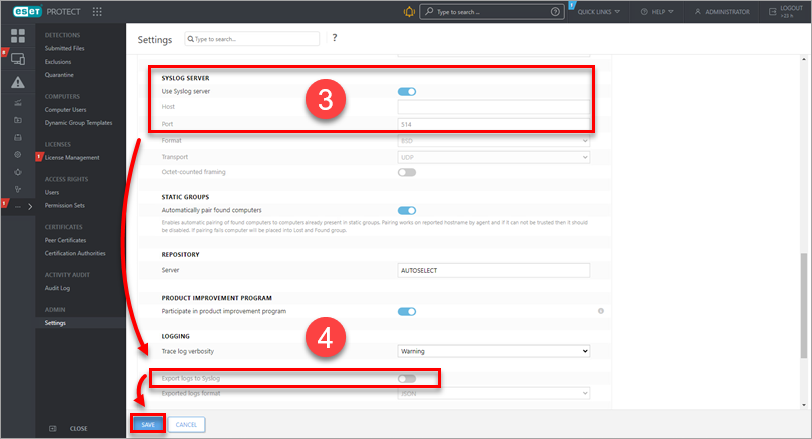
Task: Open Dynamic Group Templates menu item
Action: (x=78, y=123)
